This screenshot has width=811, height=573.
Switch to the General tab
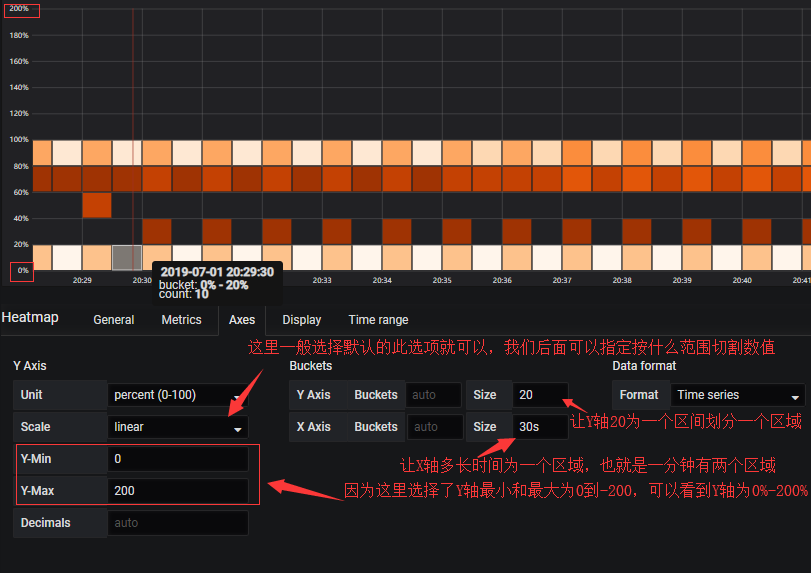[x=113, y=320]
